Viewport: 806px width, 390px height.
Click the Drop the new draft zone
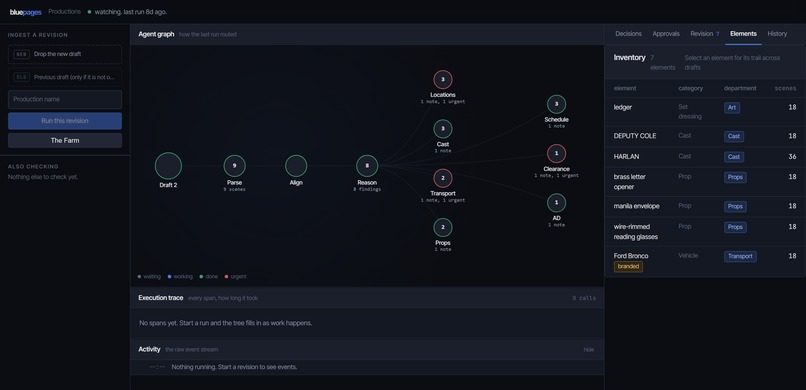point(65,54)
